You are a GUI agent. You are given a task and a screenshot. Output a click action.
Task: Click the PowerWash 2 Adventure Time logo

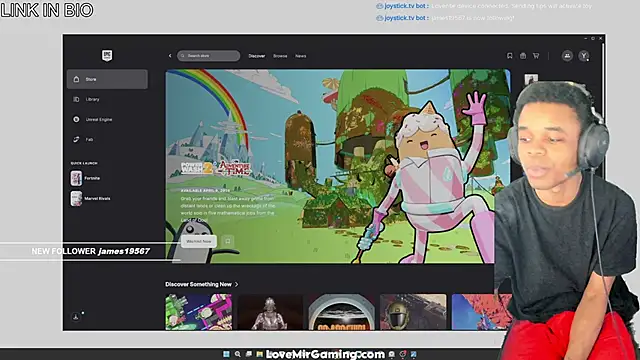coord(215,168)
